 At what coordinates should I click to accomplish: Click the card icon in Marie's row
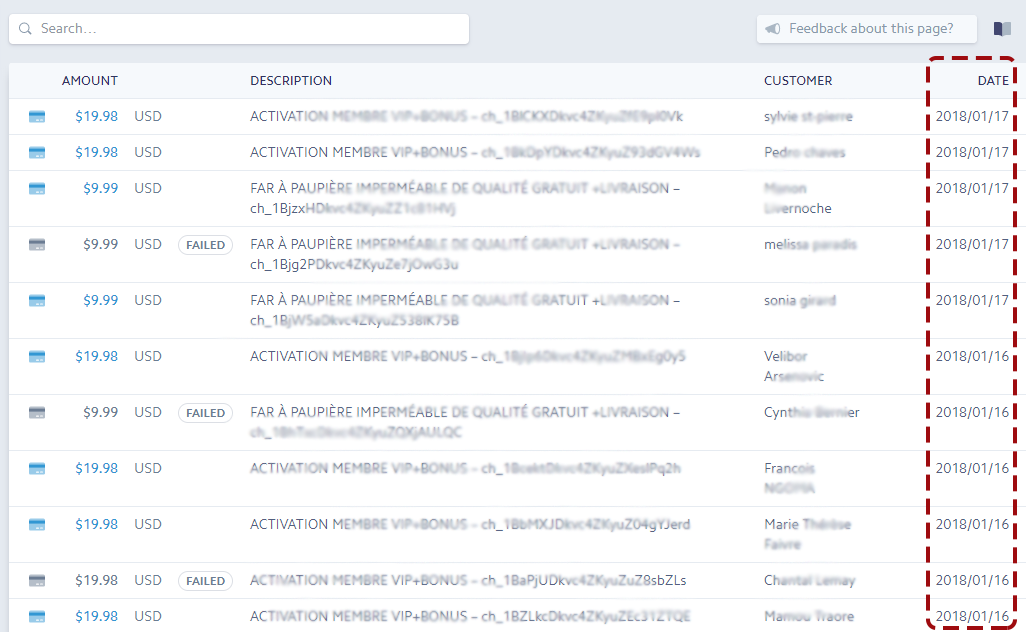(x=37, y=525)
